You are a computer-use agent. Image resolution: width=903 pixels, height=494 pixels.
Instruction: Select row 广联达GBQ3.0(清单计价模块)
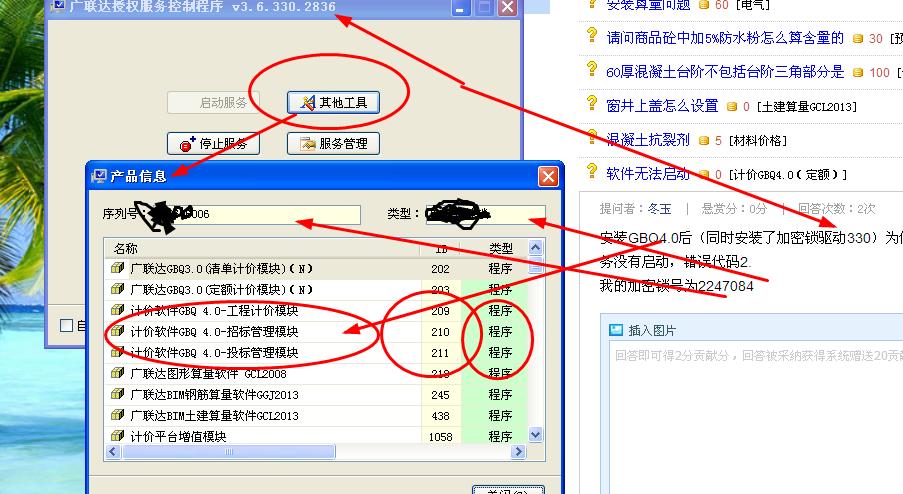[317, 269]
